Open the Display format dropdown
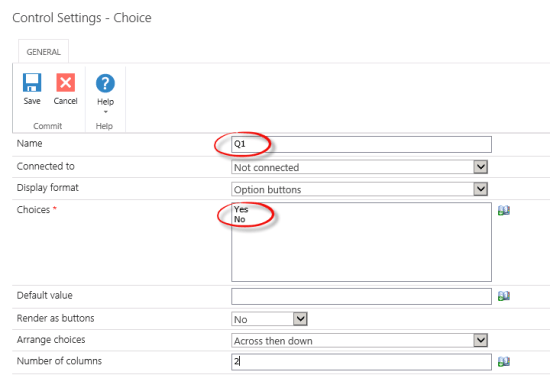This screenshot has width=550, height=375. click(x=360, y=189)
